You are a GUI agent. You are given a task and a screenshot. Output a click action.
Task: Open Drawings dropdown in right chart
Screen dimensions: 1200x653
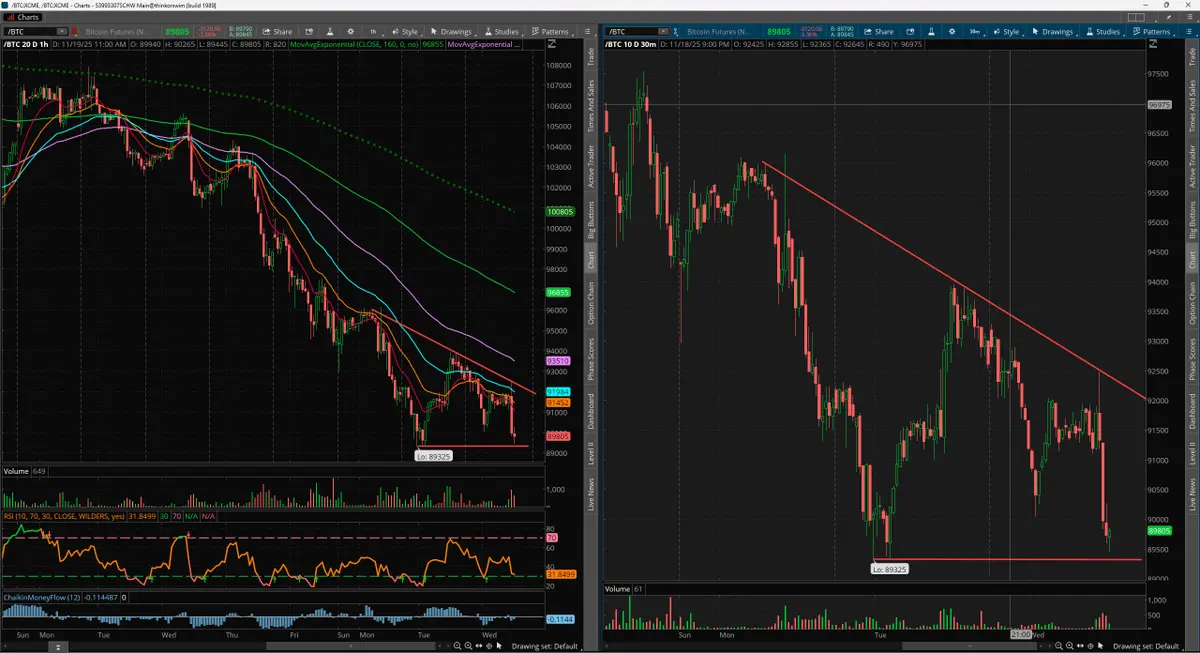click(x=1054, y=32)
